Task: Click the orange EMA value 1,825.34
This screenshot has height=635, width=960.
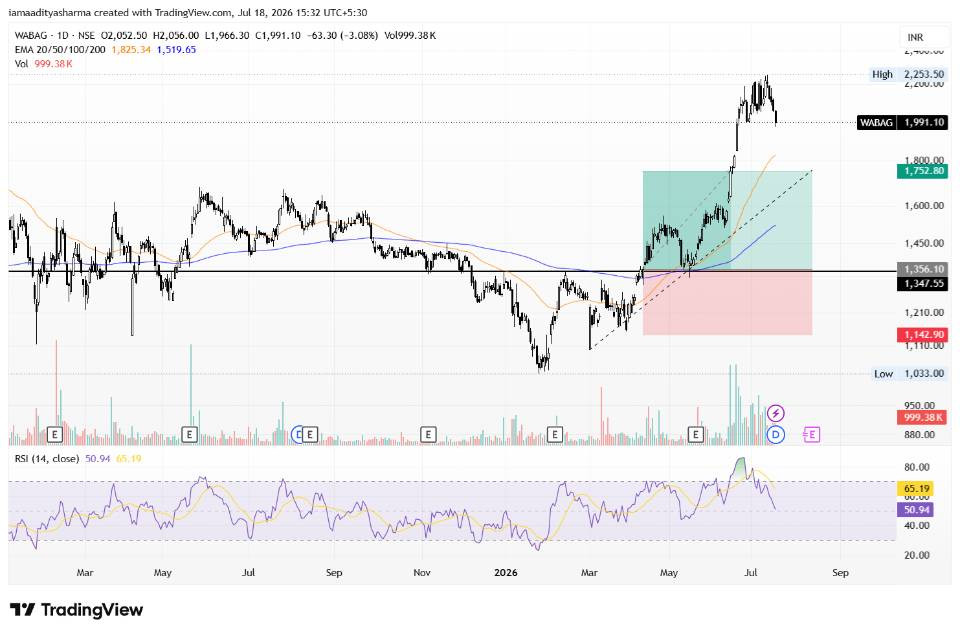Action: [131, 50]
